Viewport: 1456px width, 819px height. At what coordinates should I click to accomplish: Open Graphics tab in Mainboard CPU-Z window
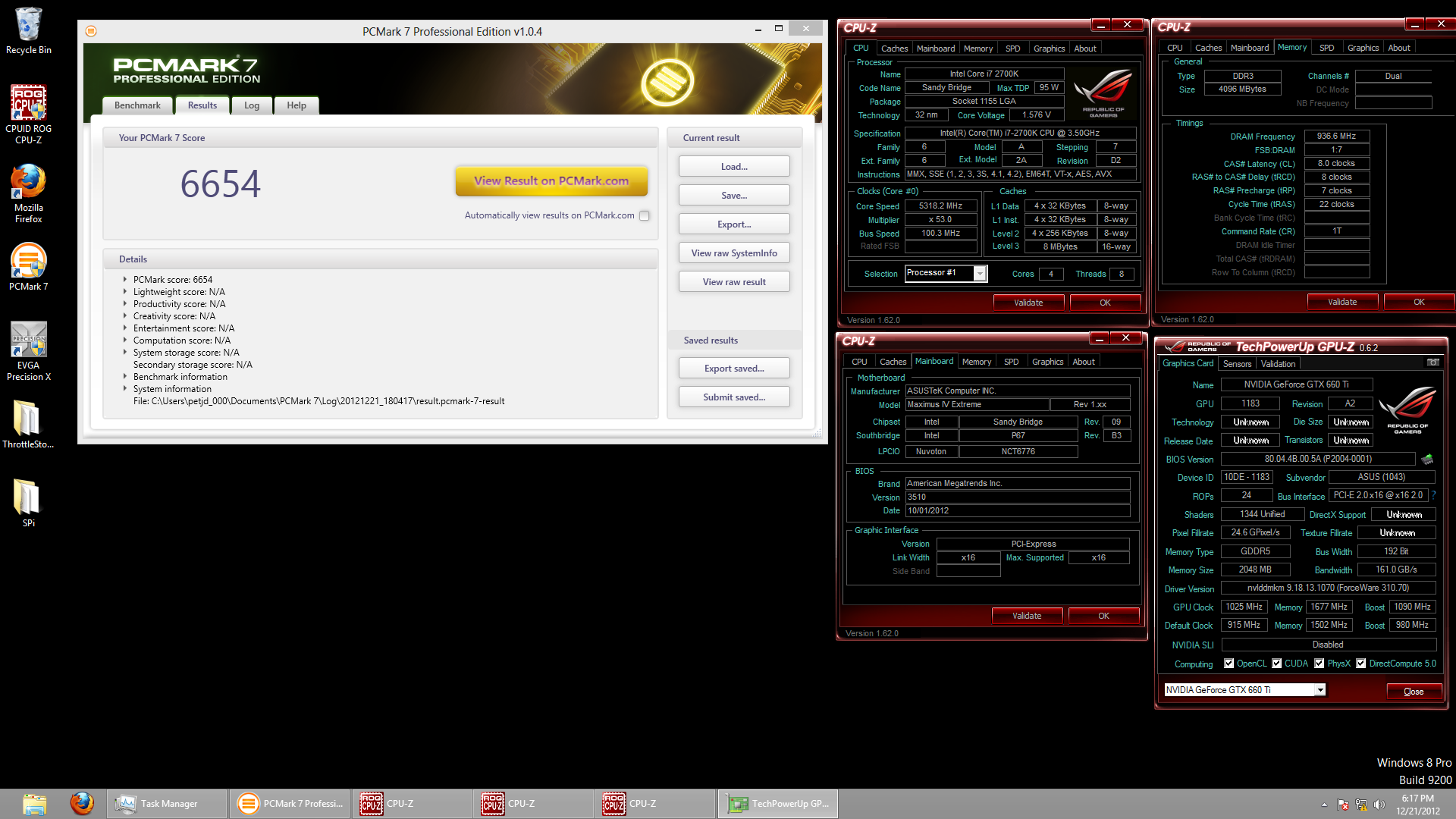tap(1047, 362)
